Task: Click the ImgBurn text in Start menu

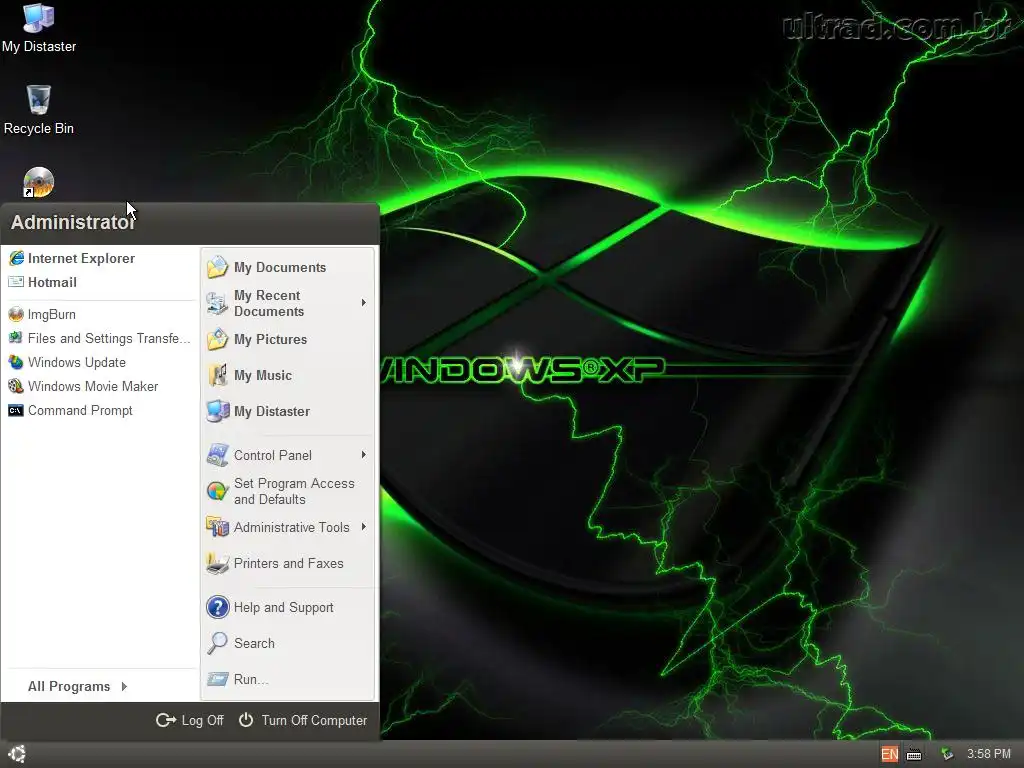Action: coord(52,314)
